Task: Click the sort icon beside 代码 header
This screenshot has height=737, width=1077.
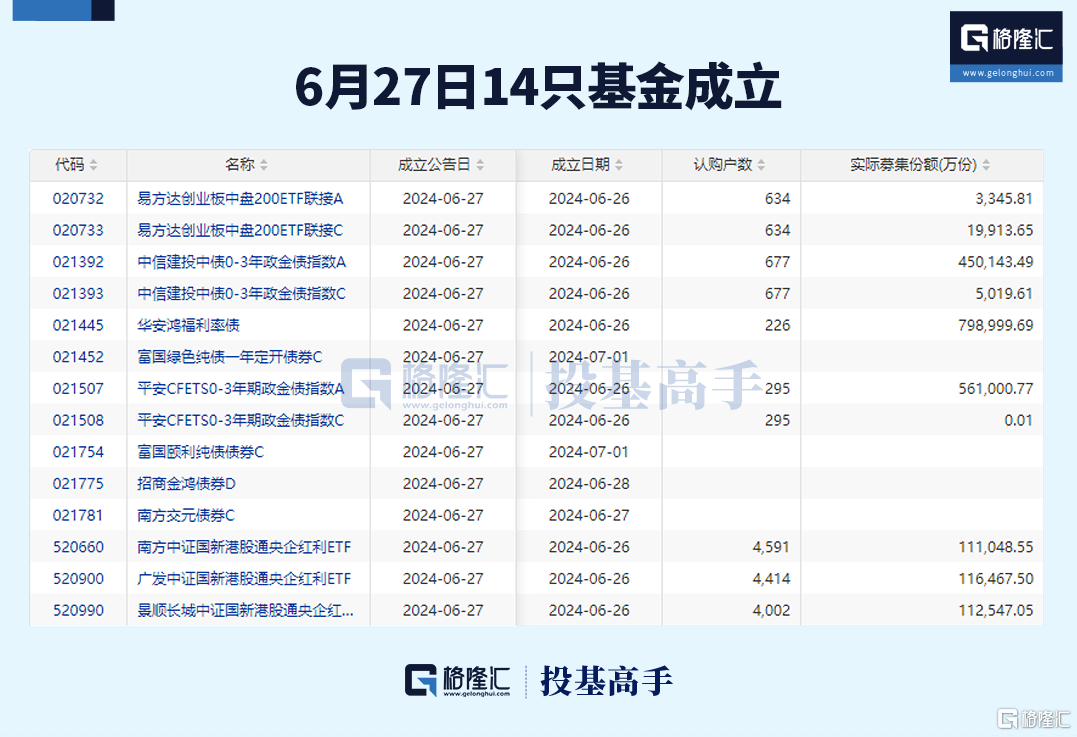Action: (93, 165)
